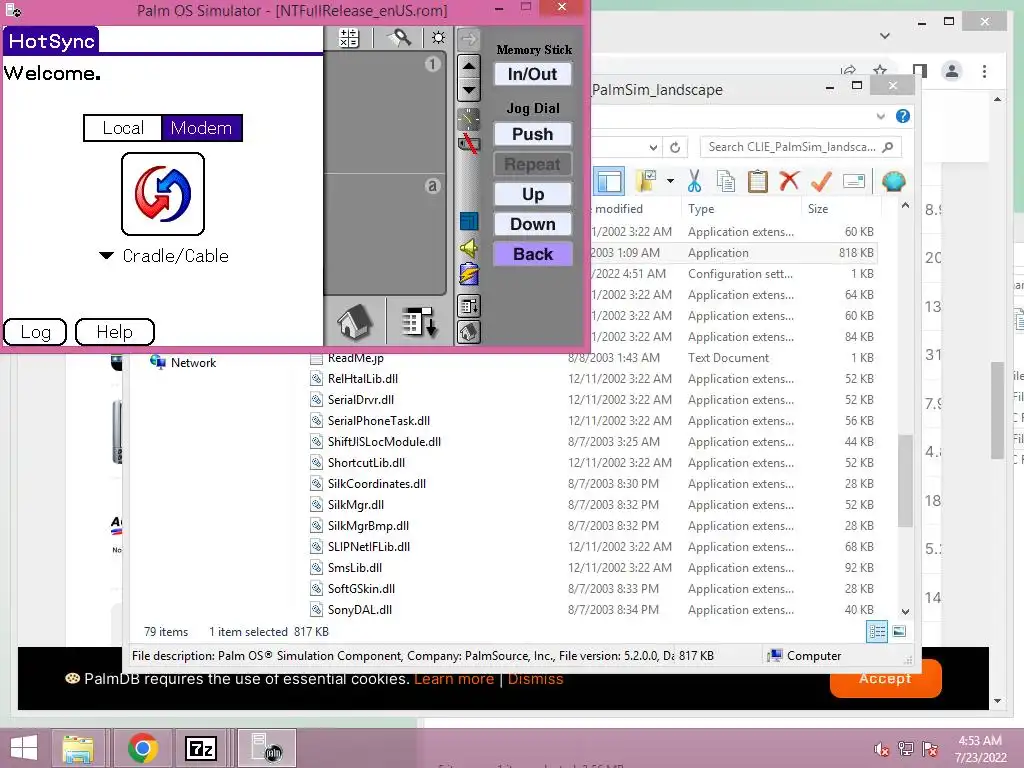This screenshot has height=768, width=1024.
Task: Open the address bar history dropdown
Action: pos(652,148)
